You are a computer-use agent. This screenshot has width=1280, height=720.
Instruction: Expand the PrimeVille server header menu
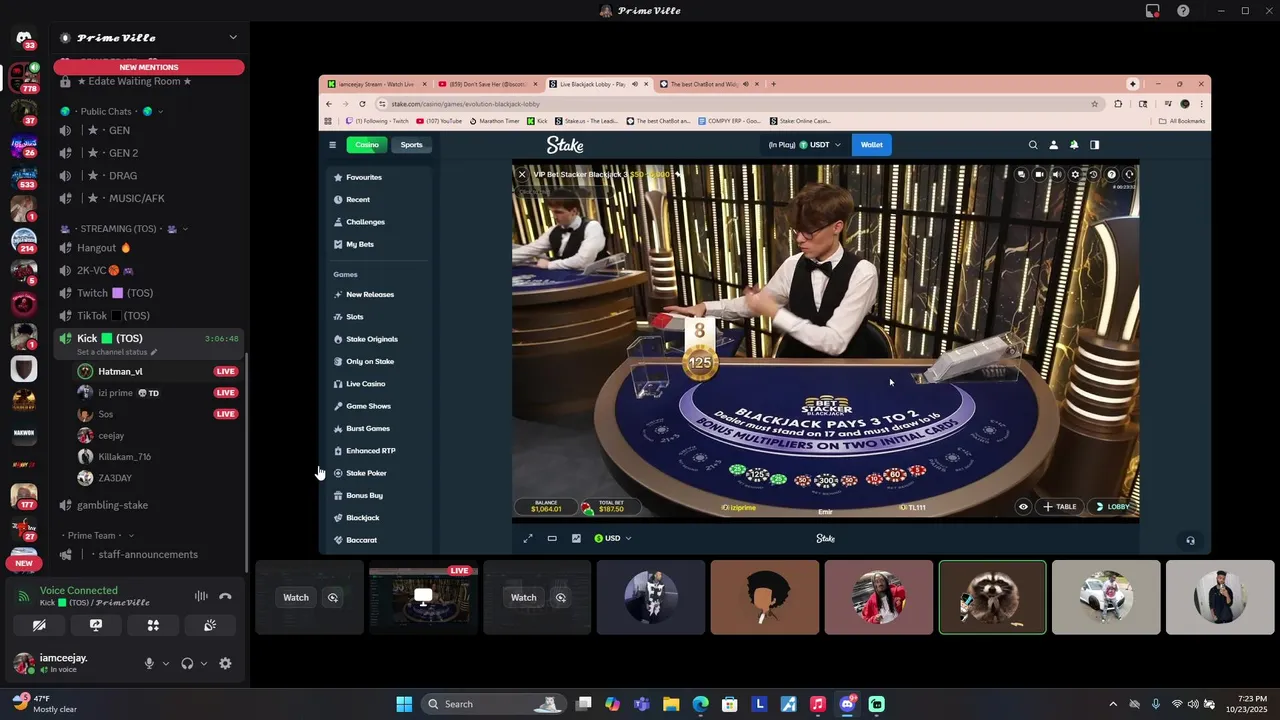(x=149, y=38)
